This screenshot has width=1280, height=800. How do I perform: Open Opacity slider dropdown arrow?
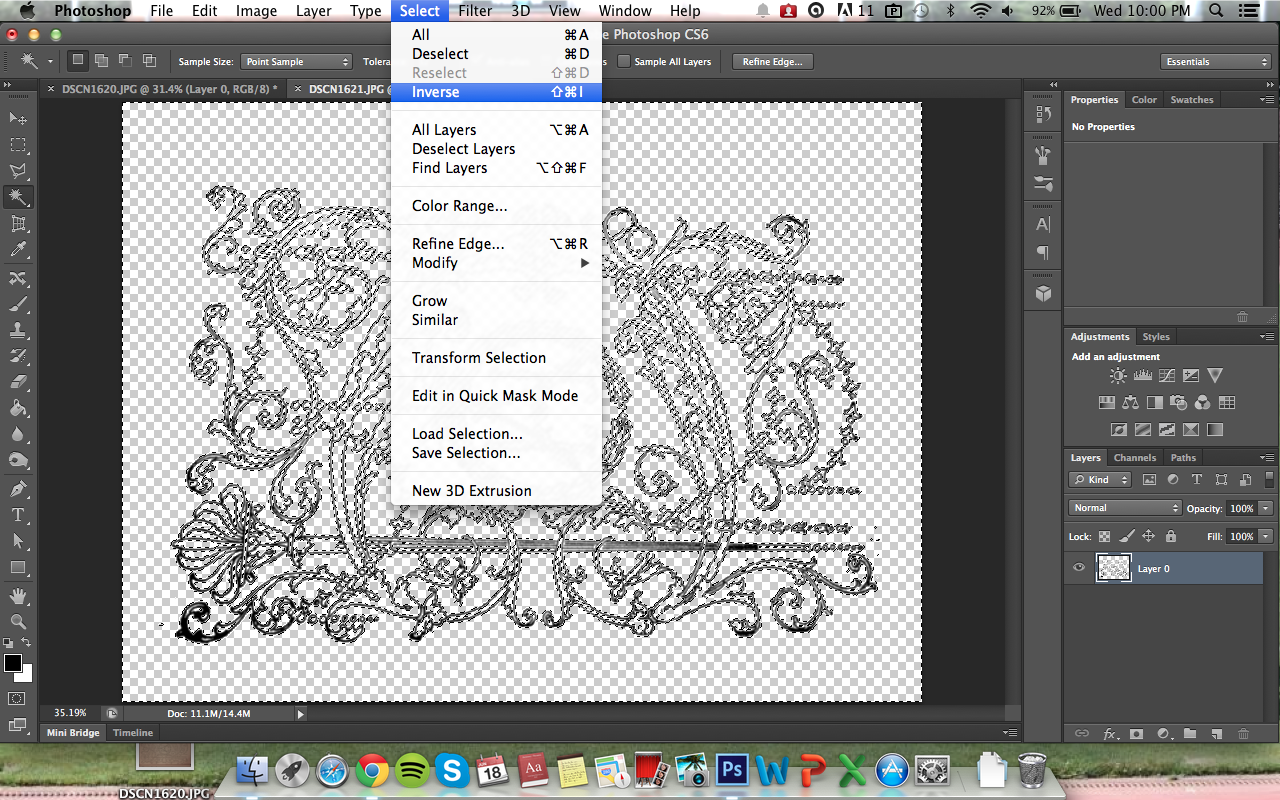(x=1266, y=508)
